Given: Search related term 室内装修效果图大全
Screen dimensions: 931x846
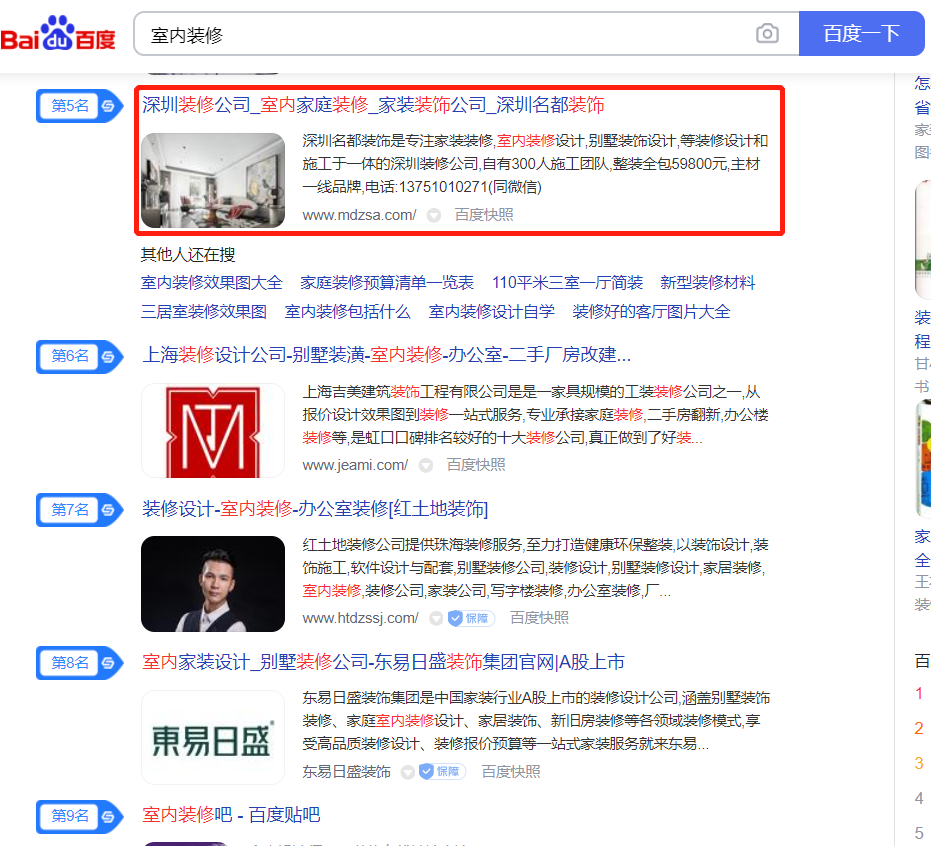Looking at the screenshot, I should (212, 283).
